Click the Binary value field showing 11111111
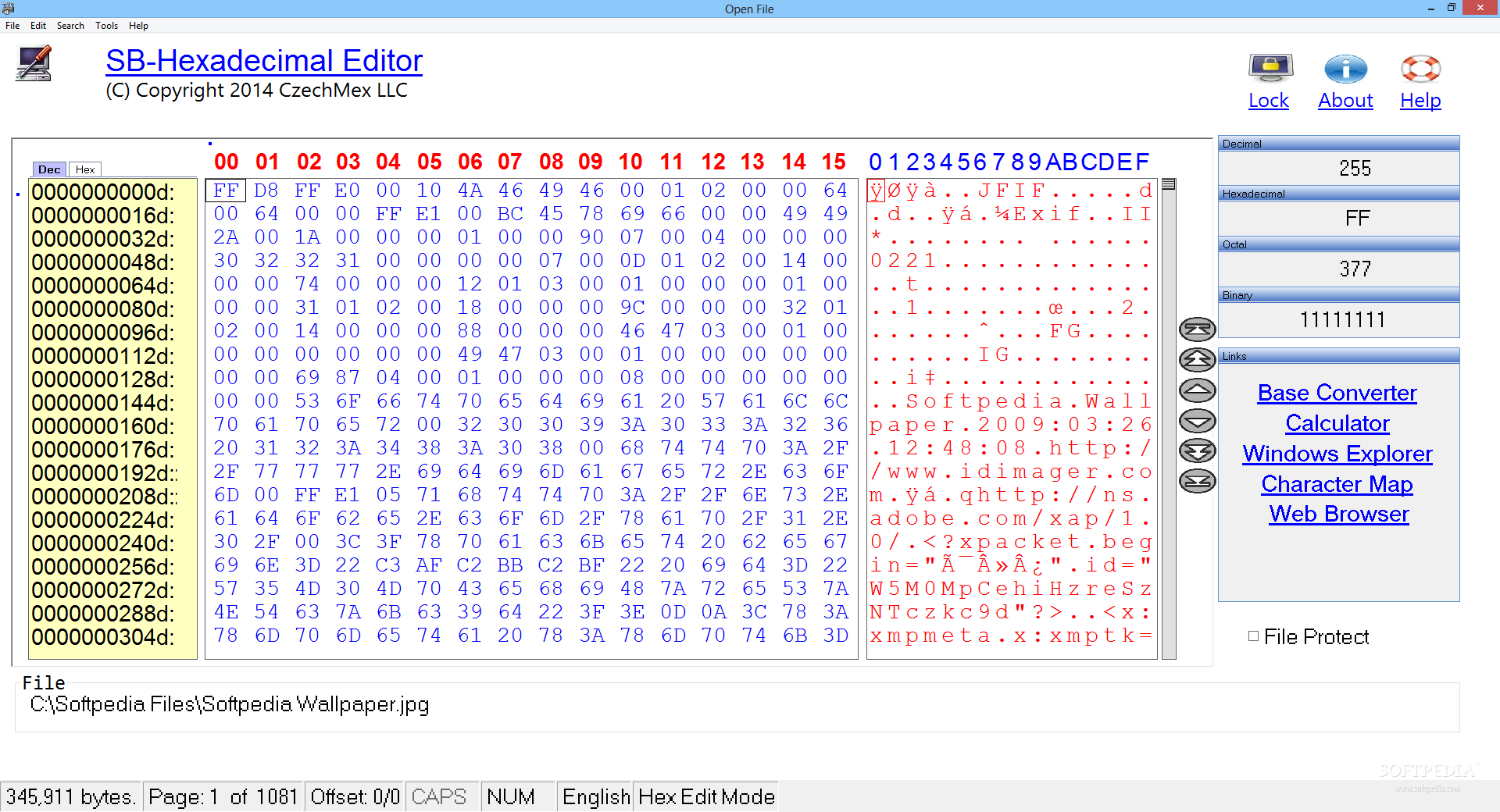 coord(1339,319)
